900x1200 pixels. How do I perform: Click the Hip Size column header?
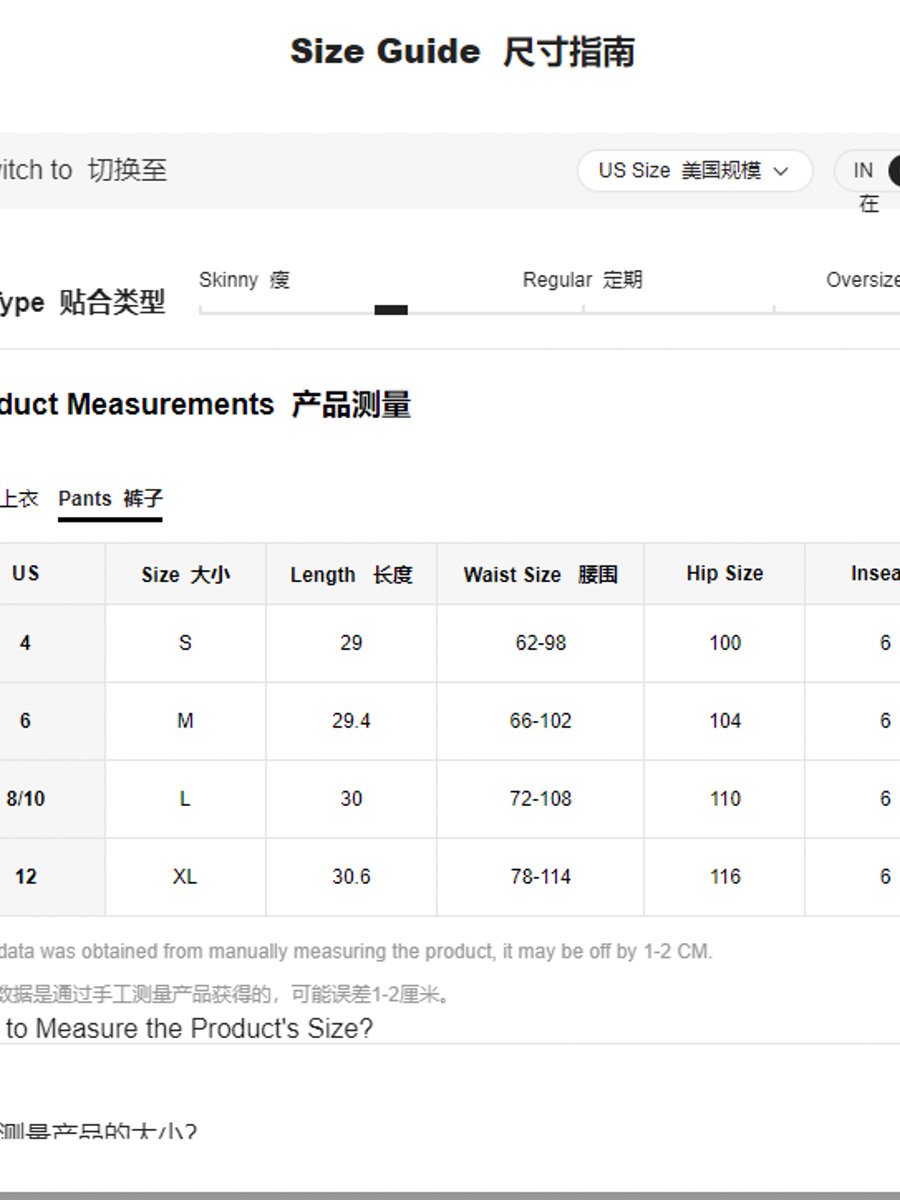point(724,574)
